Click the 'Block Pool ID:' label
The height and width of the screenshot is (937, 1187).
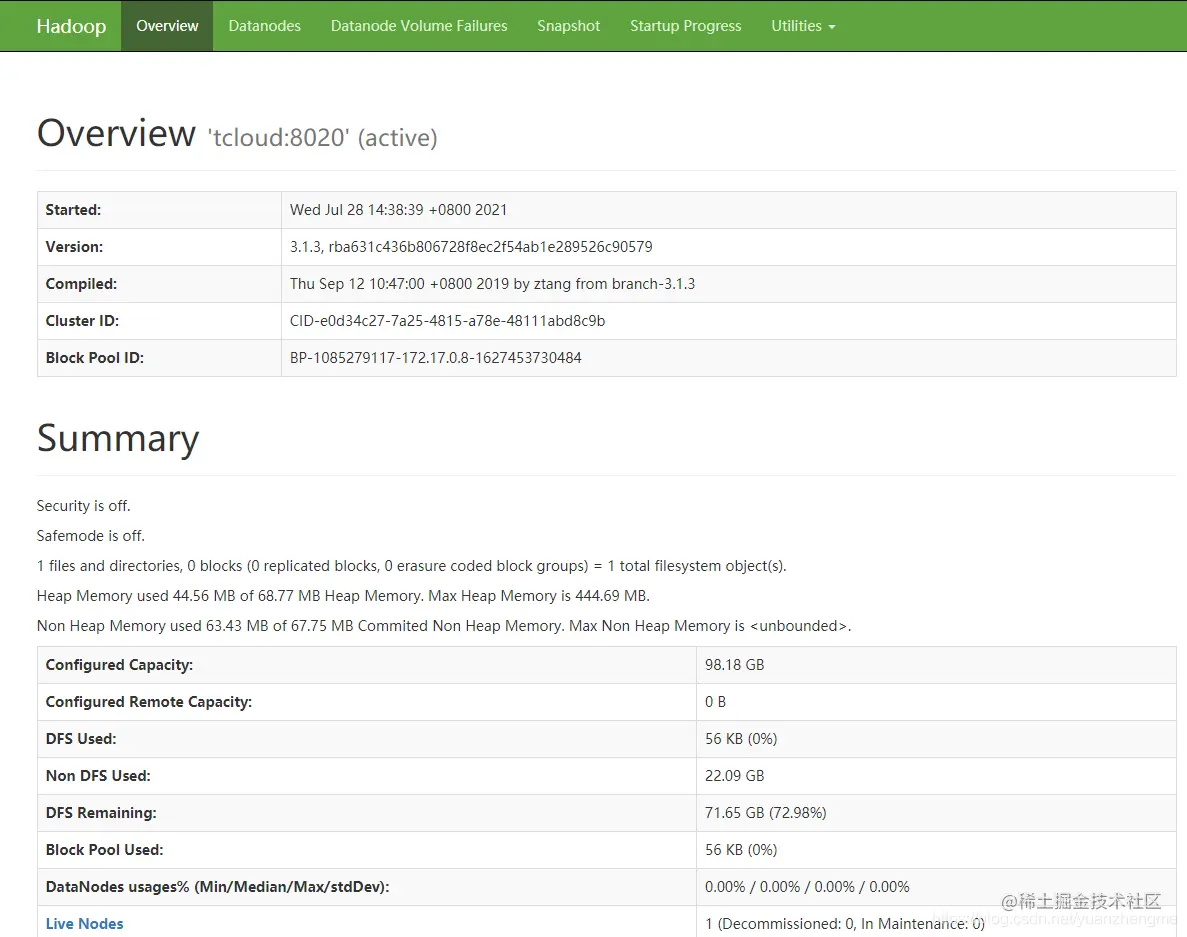pos(95,358)
